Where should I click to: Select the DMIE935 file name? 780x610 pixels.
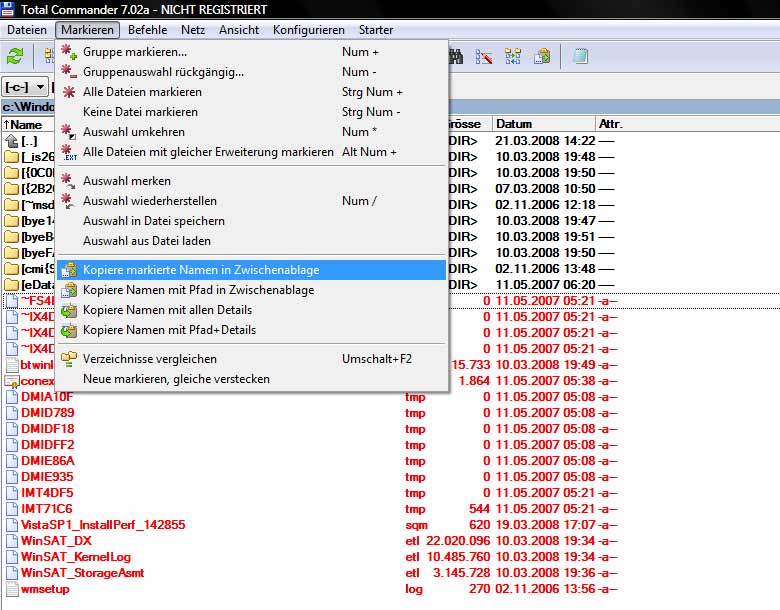point(47,477)
